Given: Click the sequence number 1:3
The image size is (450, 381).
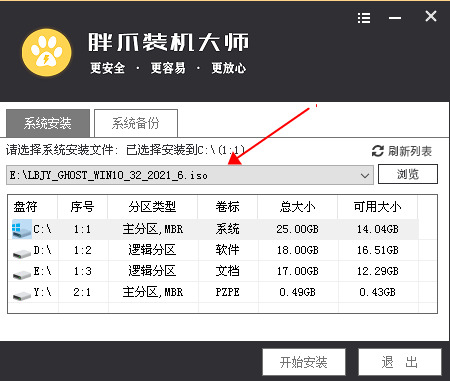Looking at the screenshot, I should [82, 271].
